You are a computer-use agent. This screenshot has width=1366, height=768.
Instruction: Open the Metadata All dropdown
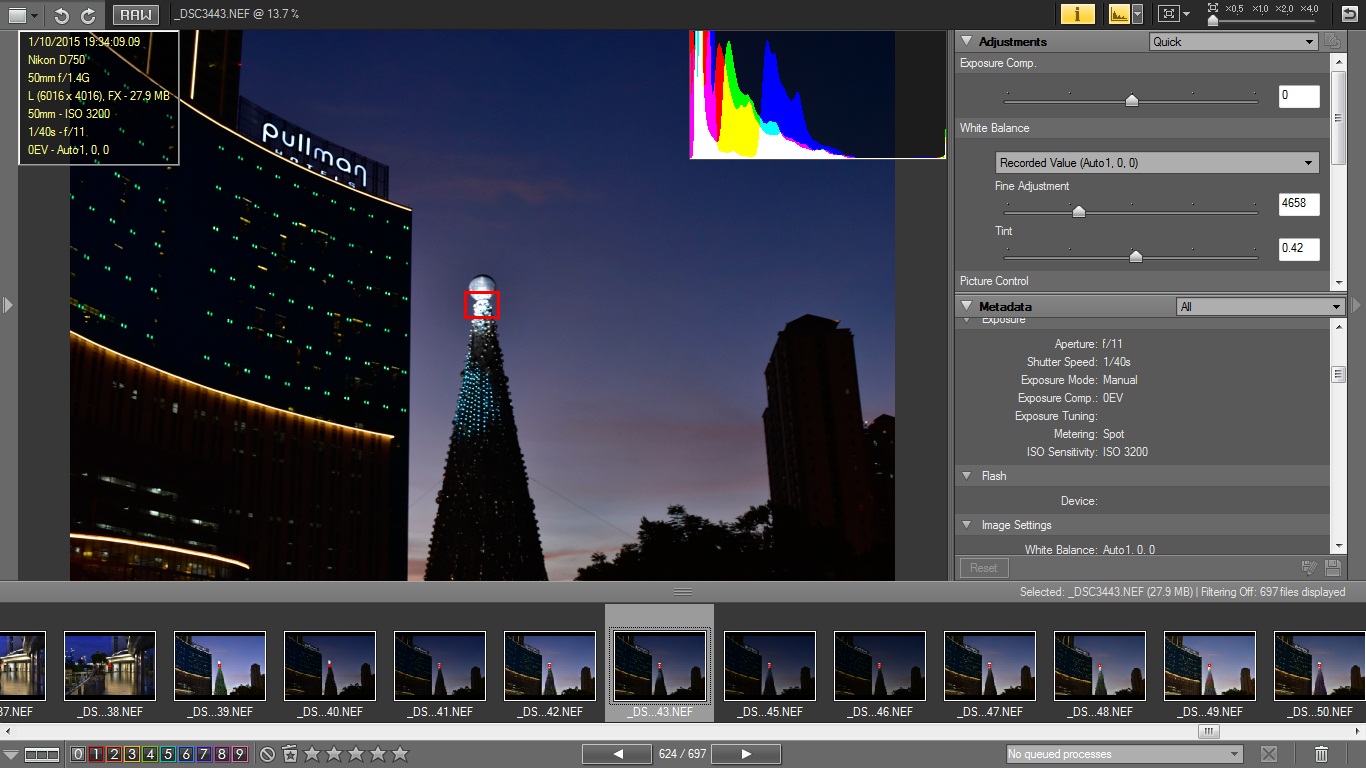1260,307
